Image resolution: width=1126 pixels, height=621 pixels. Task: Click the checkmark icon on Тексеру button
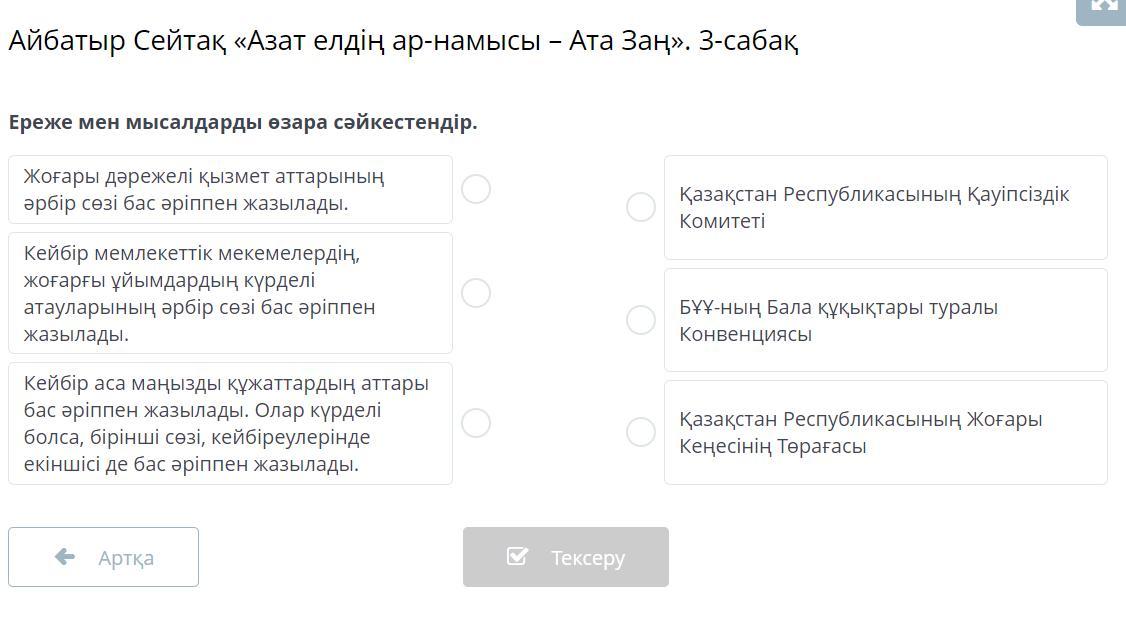pos(517,556)
